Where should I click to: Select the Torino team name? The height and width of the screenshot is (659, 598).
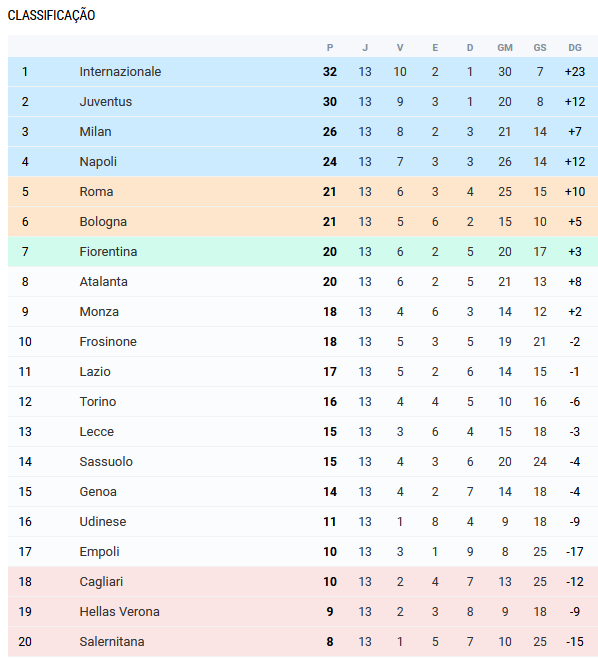[97, 402]
